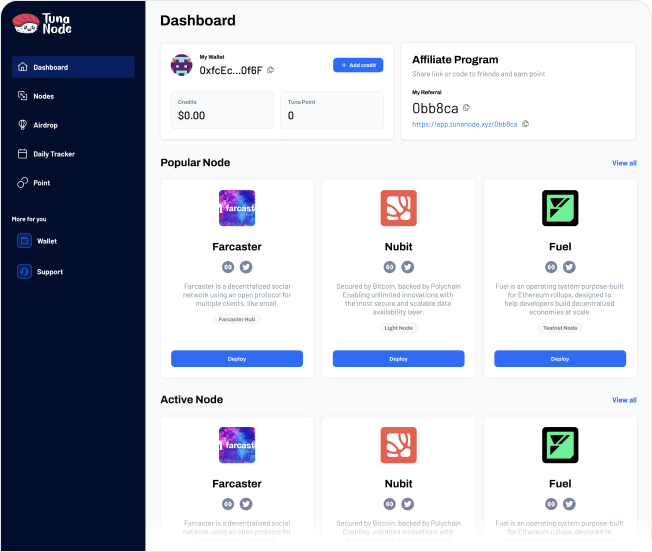Open Fuel Twitter icon in Popular Node
The height and width of the screenshot is (552, 652).
(x=569, y=267)
